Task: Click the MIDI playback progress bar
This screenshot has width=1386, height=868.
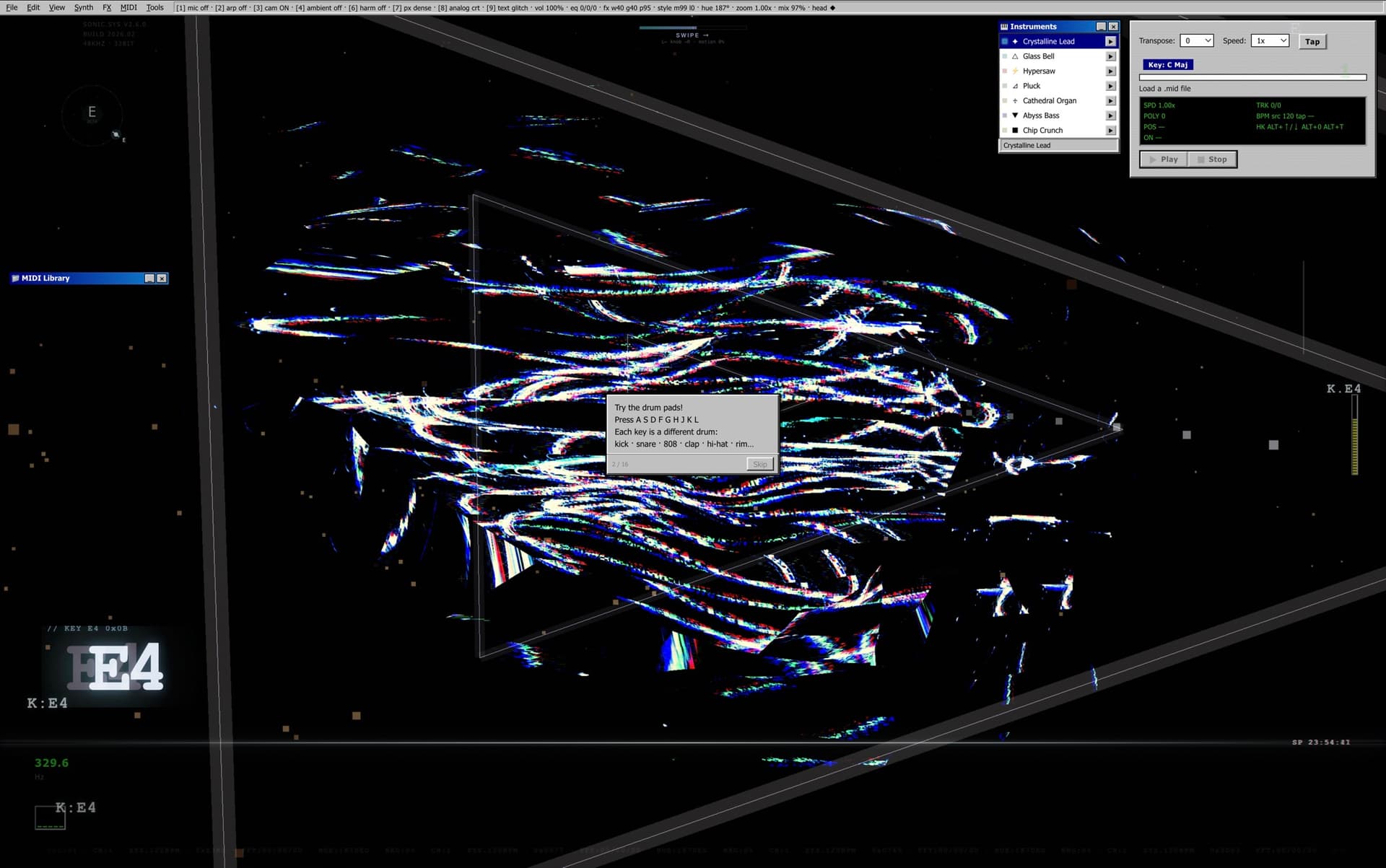Action: pos(1252,77)
